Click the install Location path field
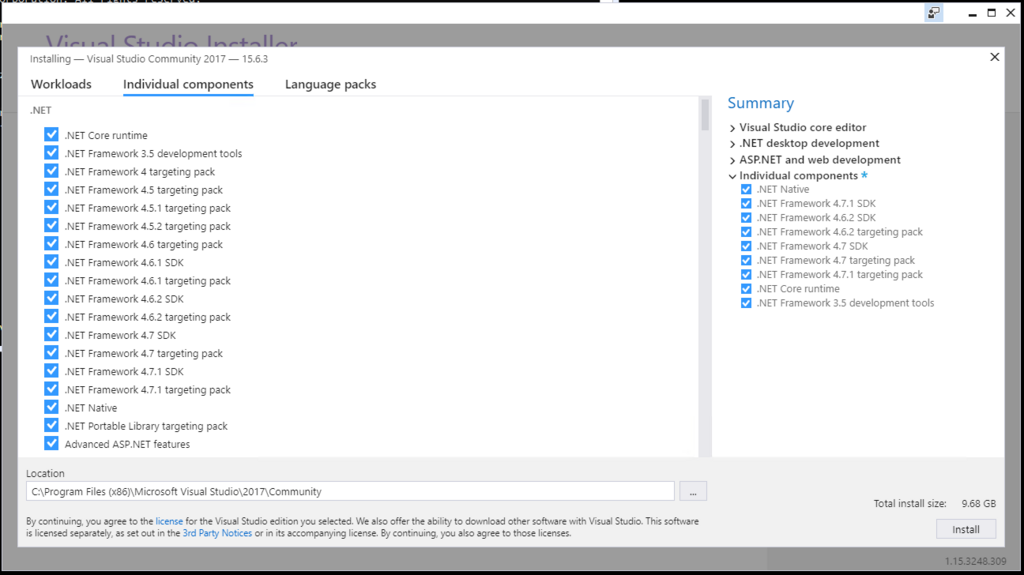Image resolution: width=1024 pixels, height=575 pixels. pyautogui.click(x=350, y=491)
